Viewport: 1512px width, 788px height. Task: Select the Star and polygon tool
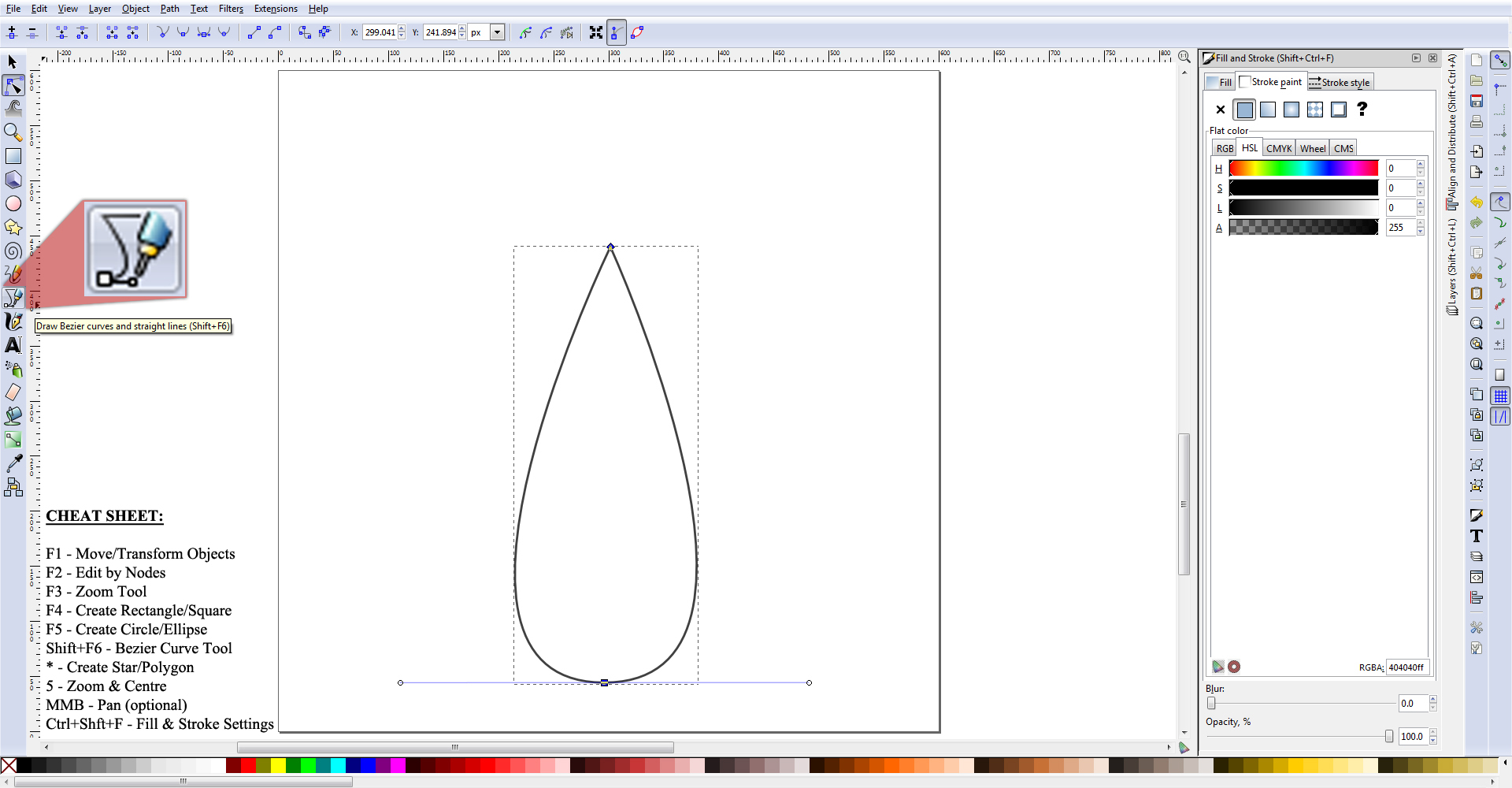click(x=13, y=227)
